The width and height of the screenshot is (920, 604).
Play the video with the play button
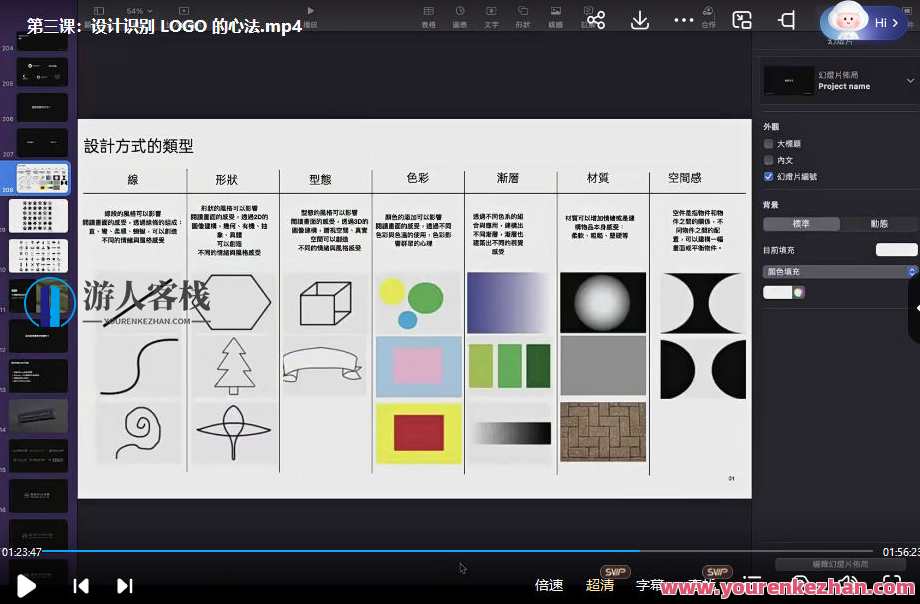pyautogui.click(x=25, y=585)
